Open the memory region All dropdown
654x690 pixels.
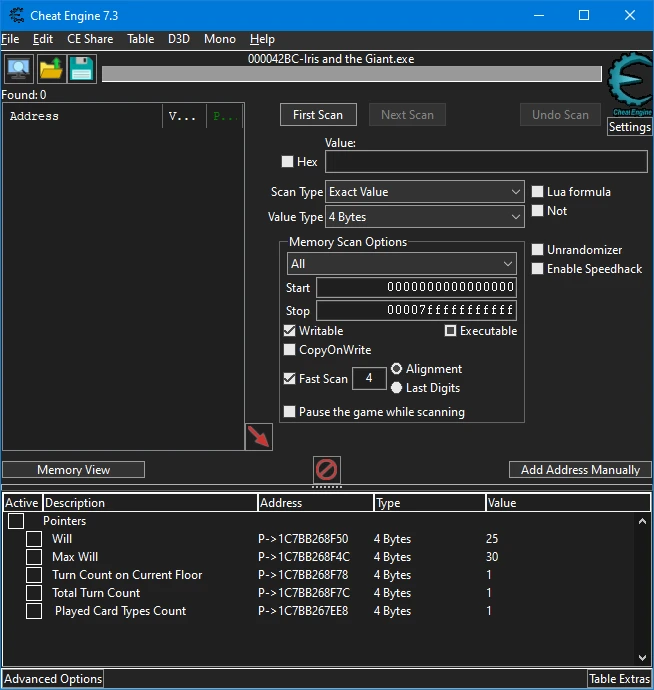click(x=401, y=264)
